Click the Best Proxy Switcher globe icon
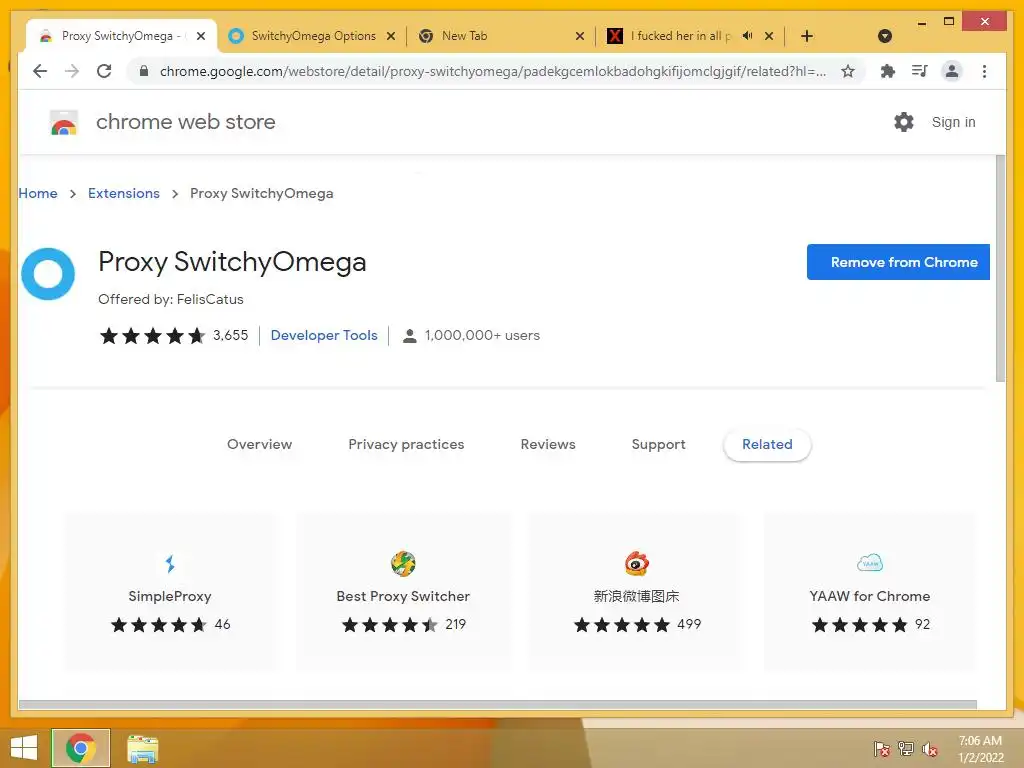Screen dimensions: 1024x768 click(403, 564)
